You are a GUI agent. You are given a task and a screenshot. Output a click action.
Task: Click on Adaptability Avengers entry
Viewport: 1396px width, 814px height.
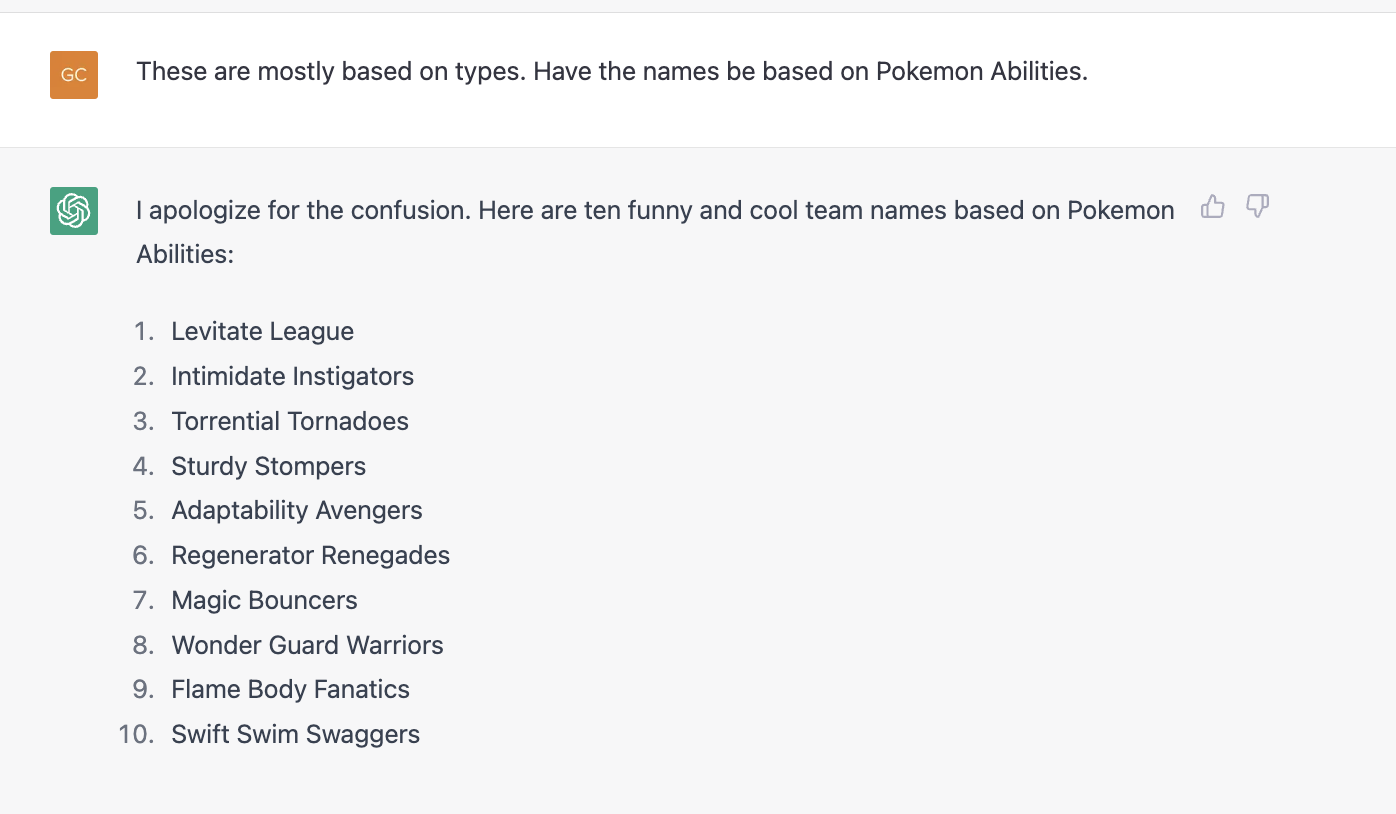[x=297, y=510]
